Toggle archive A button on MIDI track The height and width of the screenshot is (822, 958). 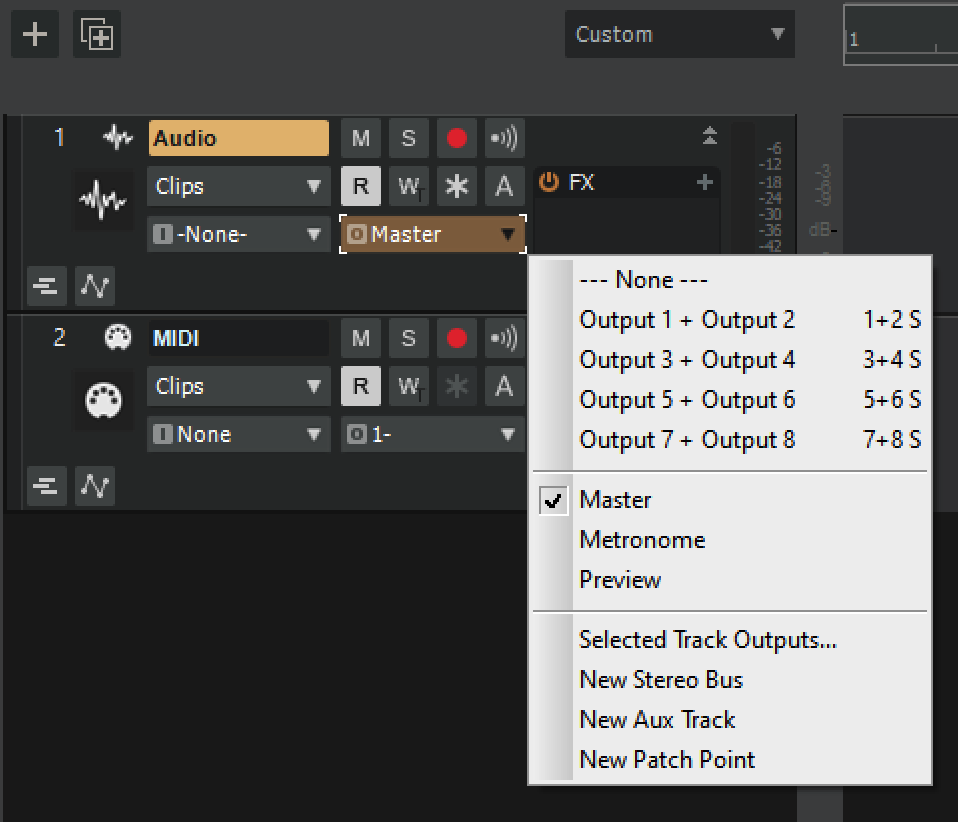tap(504, 386)
